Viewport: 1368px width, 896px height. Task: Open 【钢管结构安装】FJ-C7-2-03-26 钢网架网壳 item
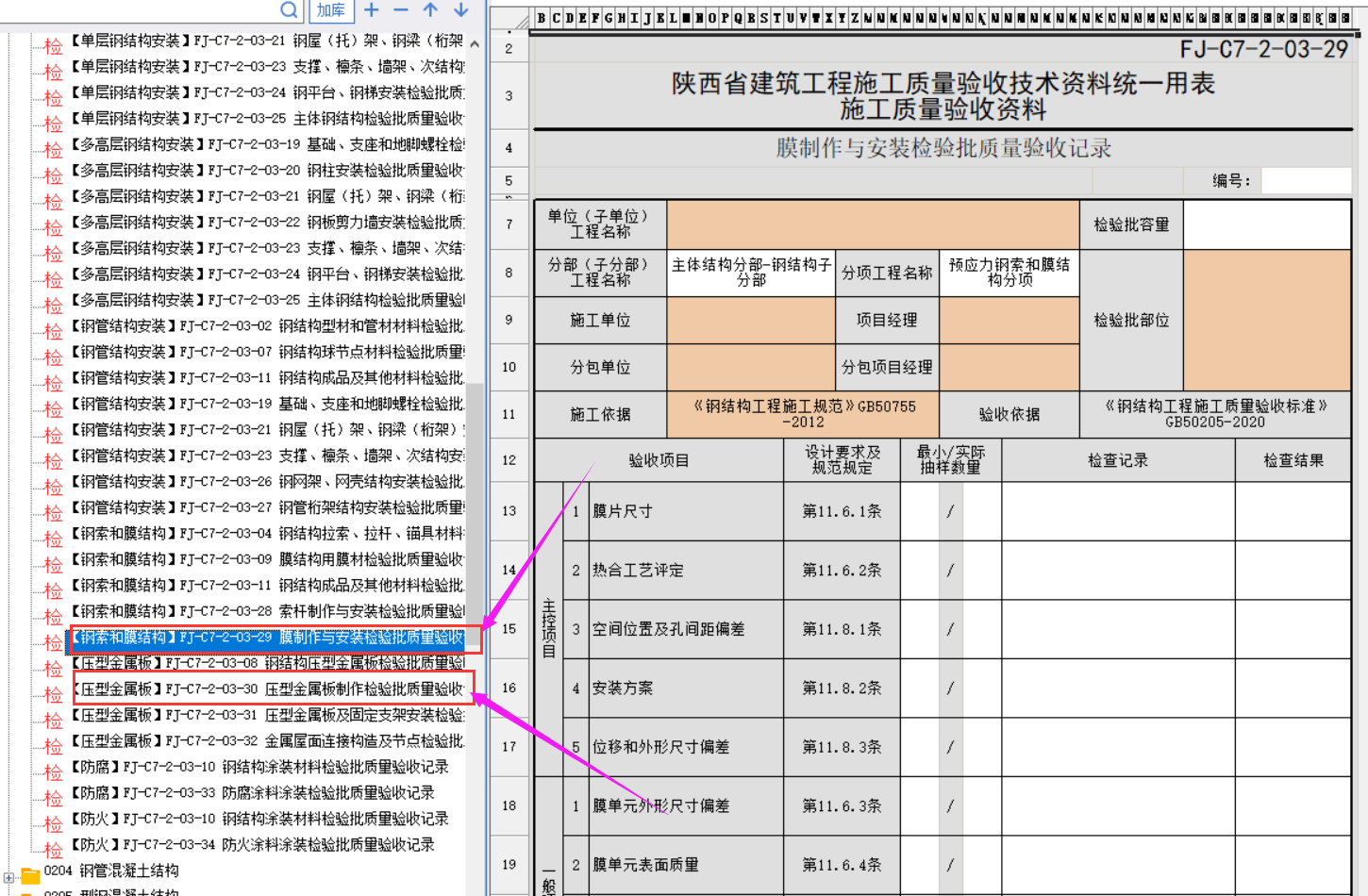267,482
